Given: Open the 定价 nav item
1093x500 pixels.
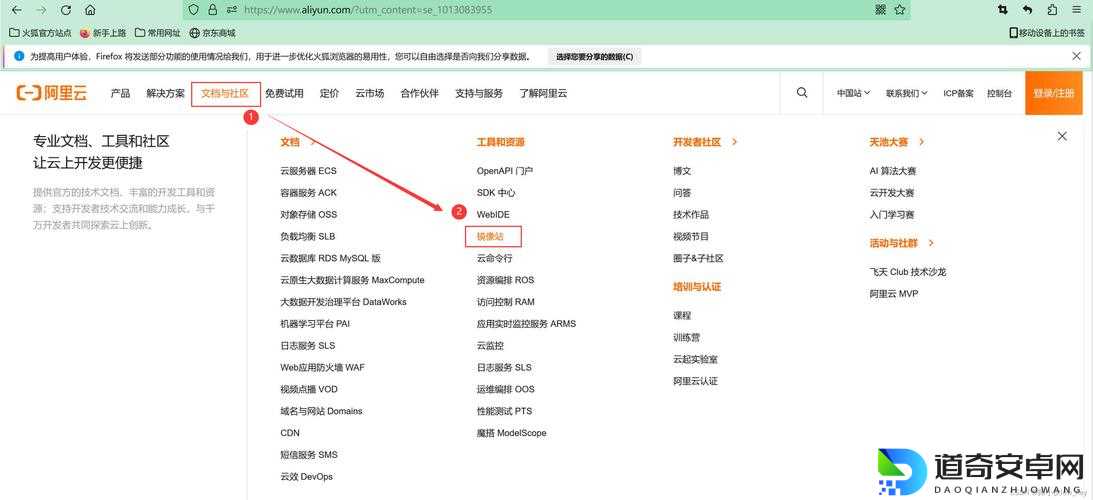Looking at the screenshot, I should 330,93.
